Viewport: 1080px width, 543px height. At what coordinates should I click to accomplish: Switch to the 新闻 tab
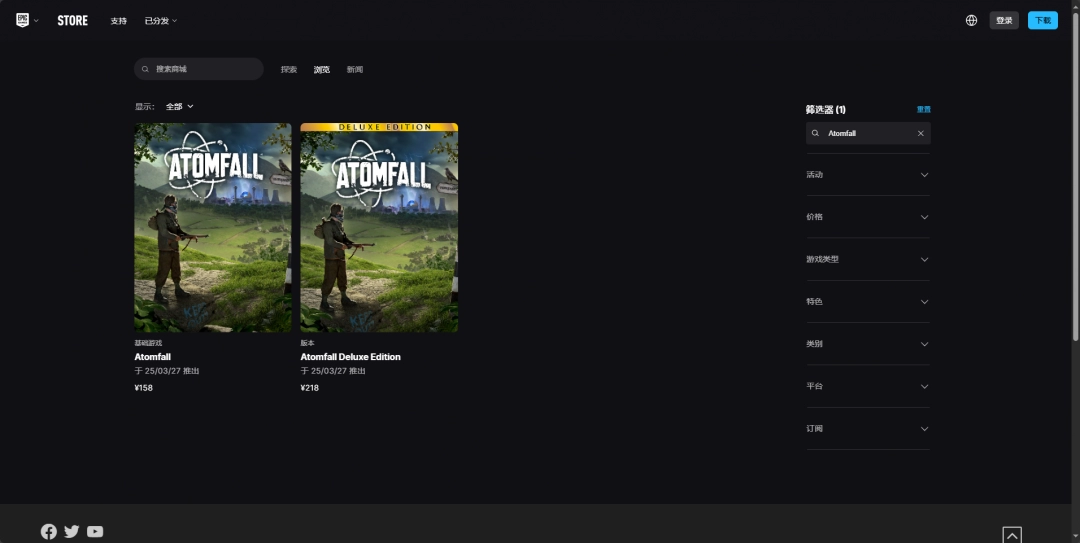pyautogui.click(x=355, y=70)
